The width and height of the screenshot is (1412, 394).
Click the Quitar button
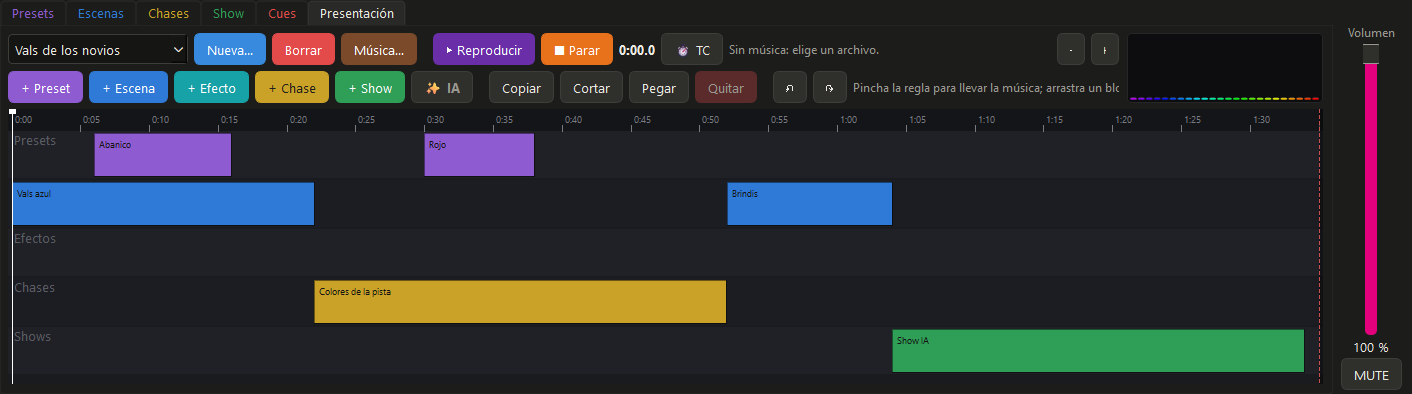(x=726, y=88)
